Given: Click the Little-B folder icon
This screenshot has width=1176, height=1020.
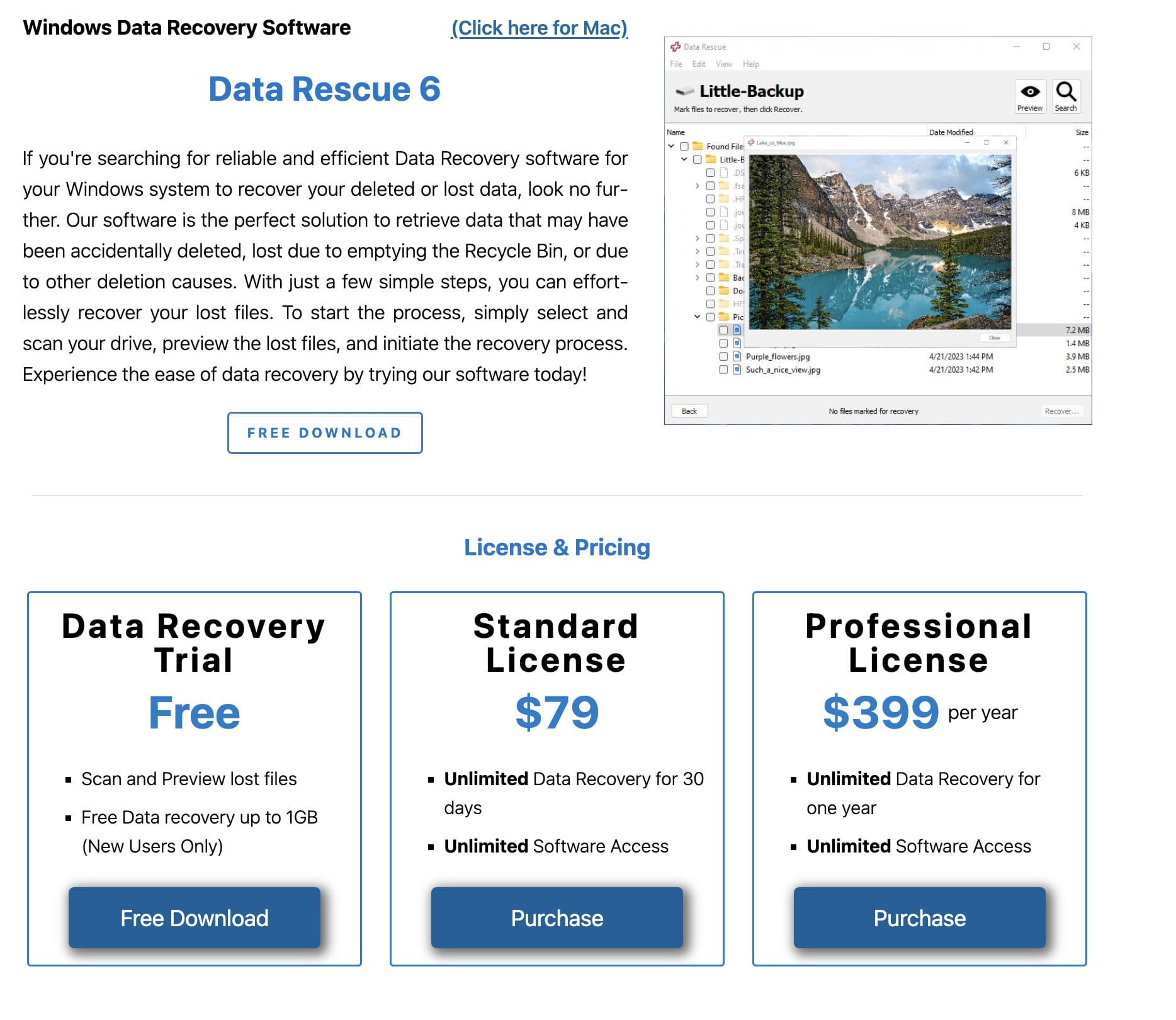Looking at the screenshot, I should point(711,159).
